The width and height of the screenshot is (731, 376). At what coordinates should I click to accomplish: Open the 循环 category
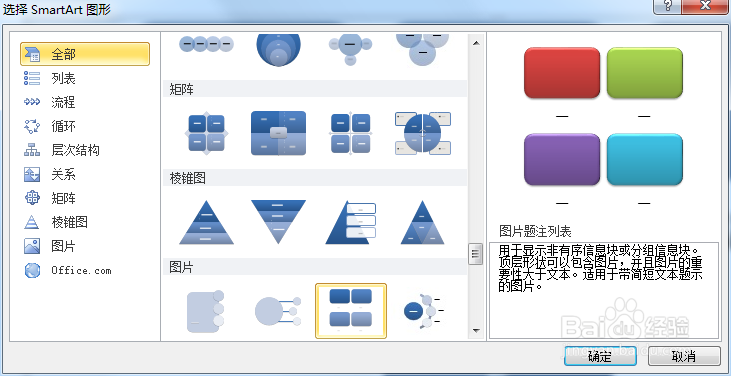point(63,126)
